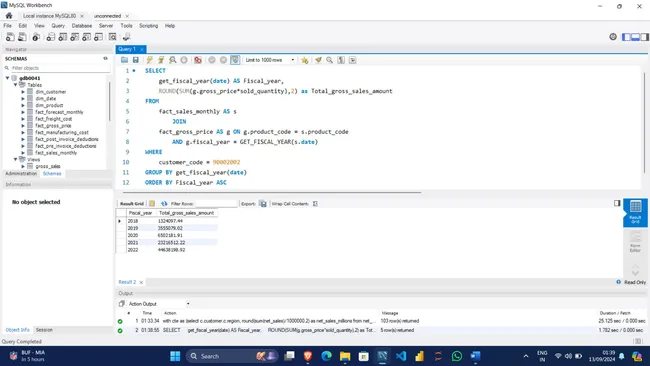
Task: Open find panel magnifier icon
Action: 330,60
